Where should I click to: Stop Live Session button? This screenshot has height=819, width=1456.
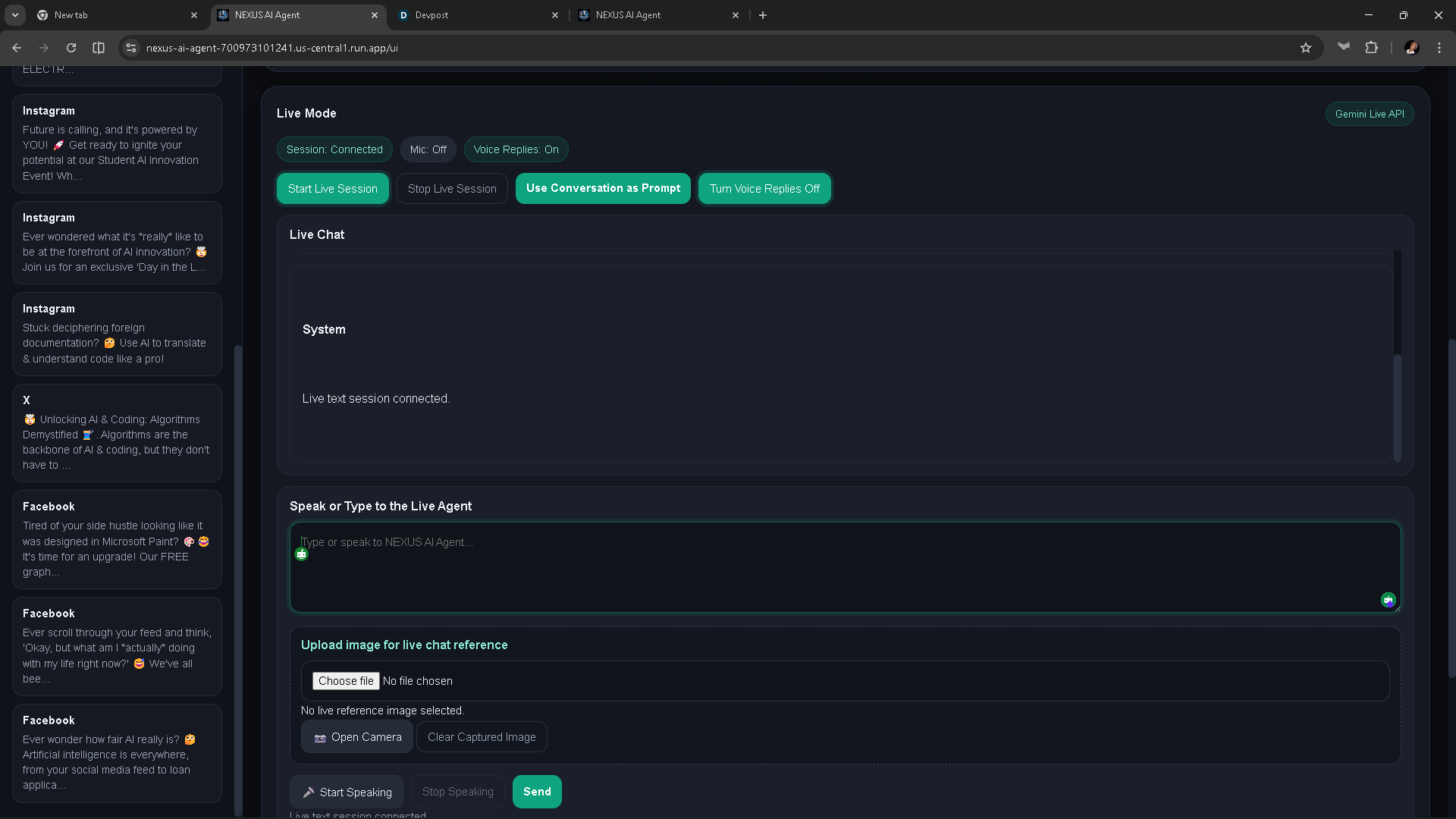click(x=452, y=189)
